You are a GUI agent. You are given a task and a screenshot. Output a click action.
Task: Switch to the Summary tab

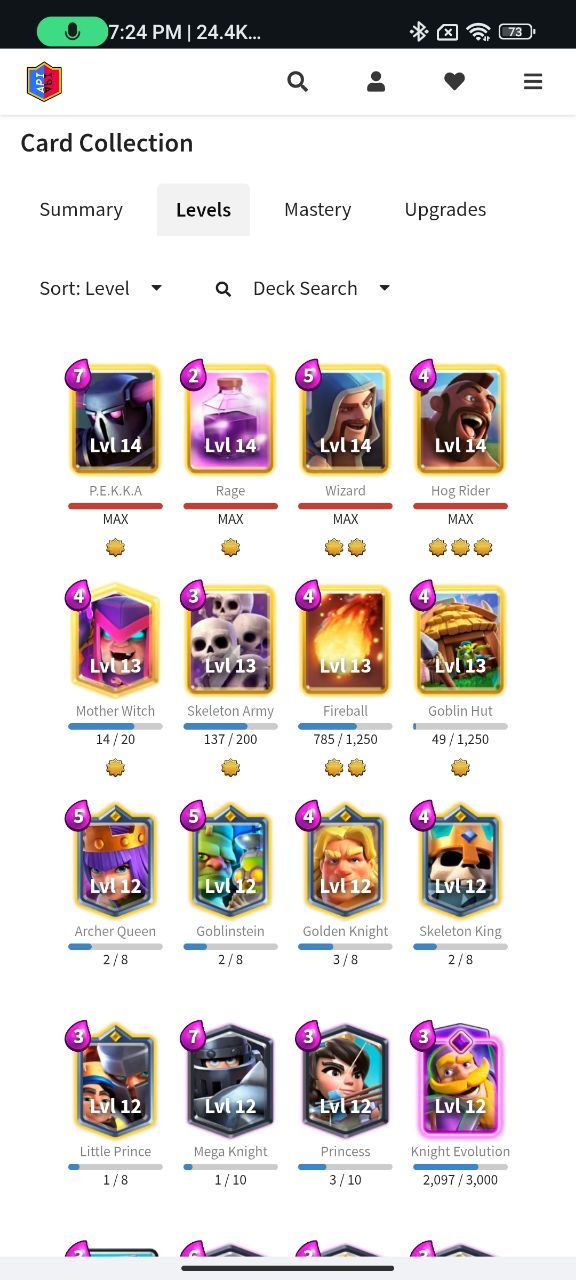[81, 209]
